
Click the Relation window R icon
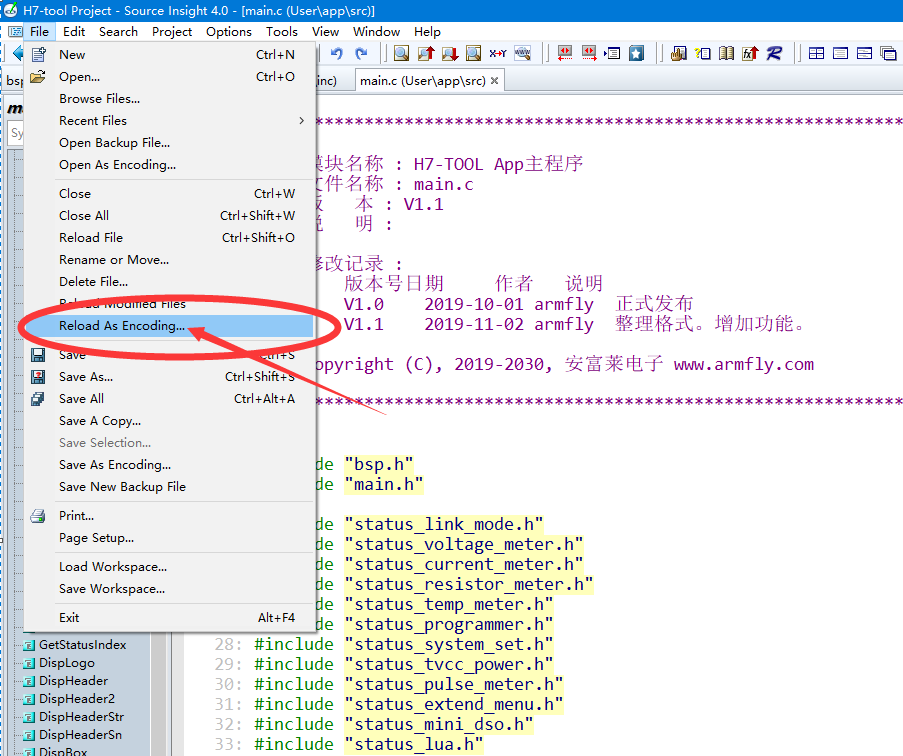tap(775, 54)
